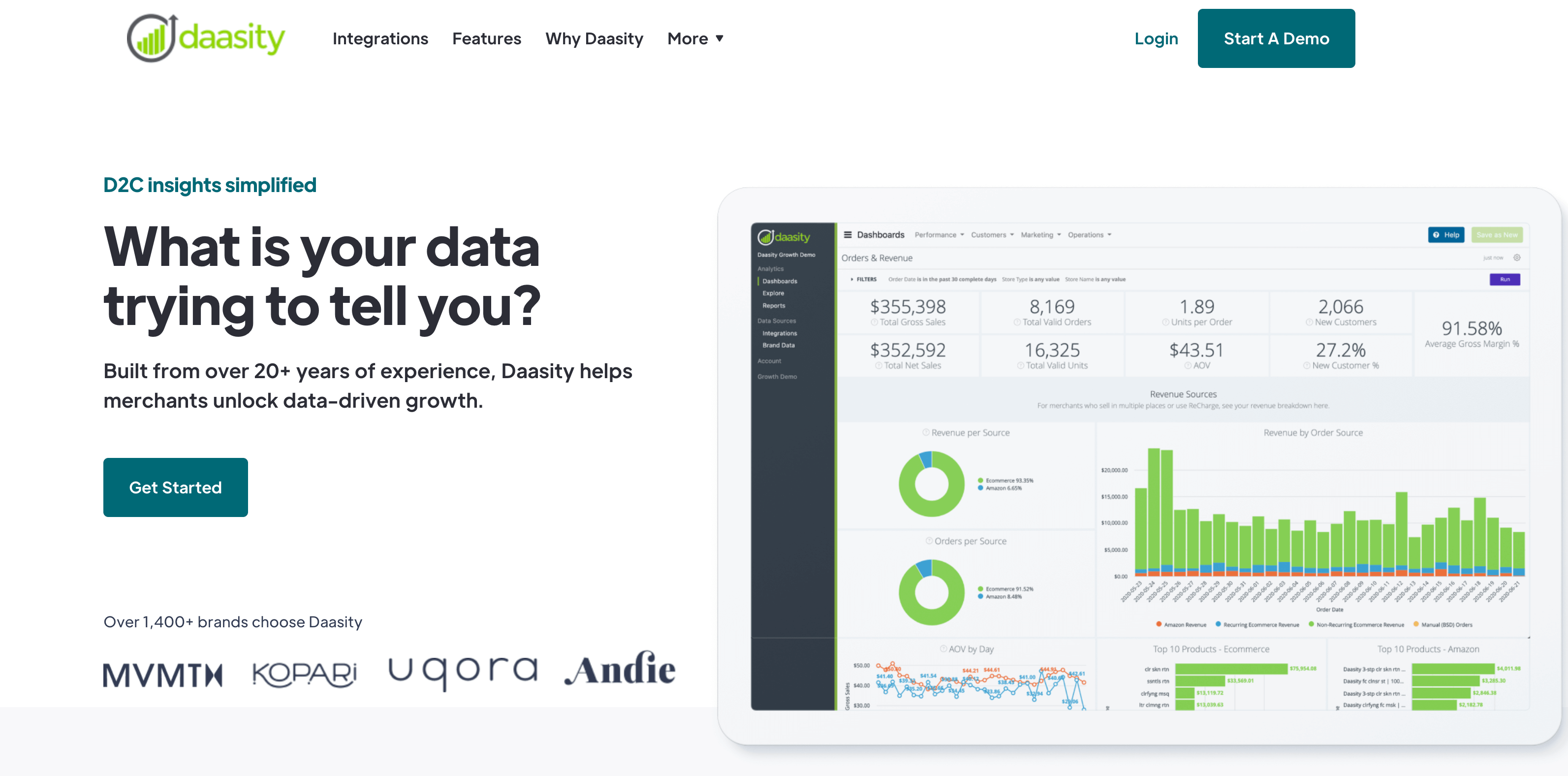The height and width of the screenshot is (776, 1568).
Task: Click the info icon beside Total Net Sales
Action: pyautogui.click(x=878, y=366)
